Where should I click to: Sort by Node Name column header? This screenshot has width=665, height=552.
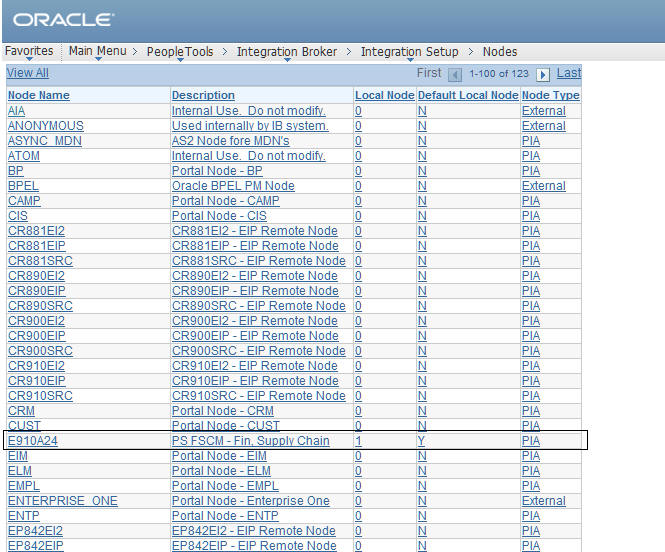click(x=39, y=95)
